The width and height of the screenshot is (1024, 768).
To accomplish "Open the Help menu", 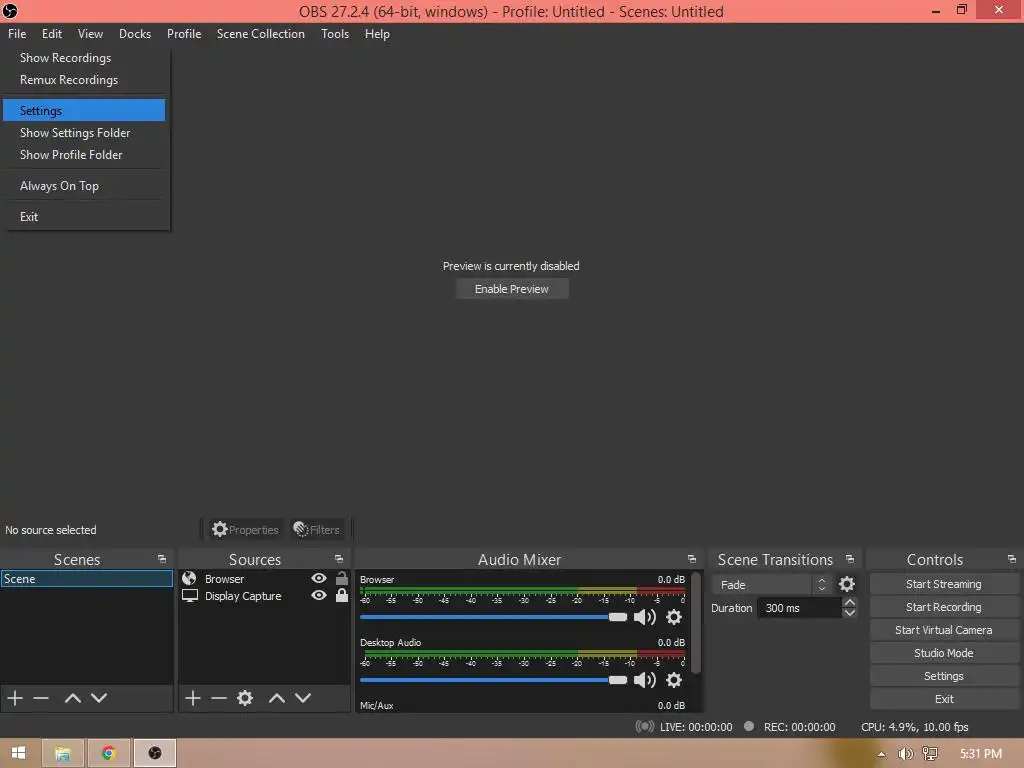I will [377, 33].
